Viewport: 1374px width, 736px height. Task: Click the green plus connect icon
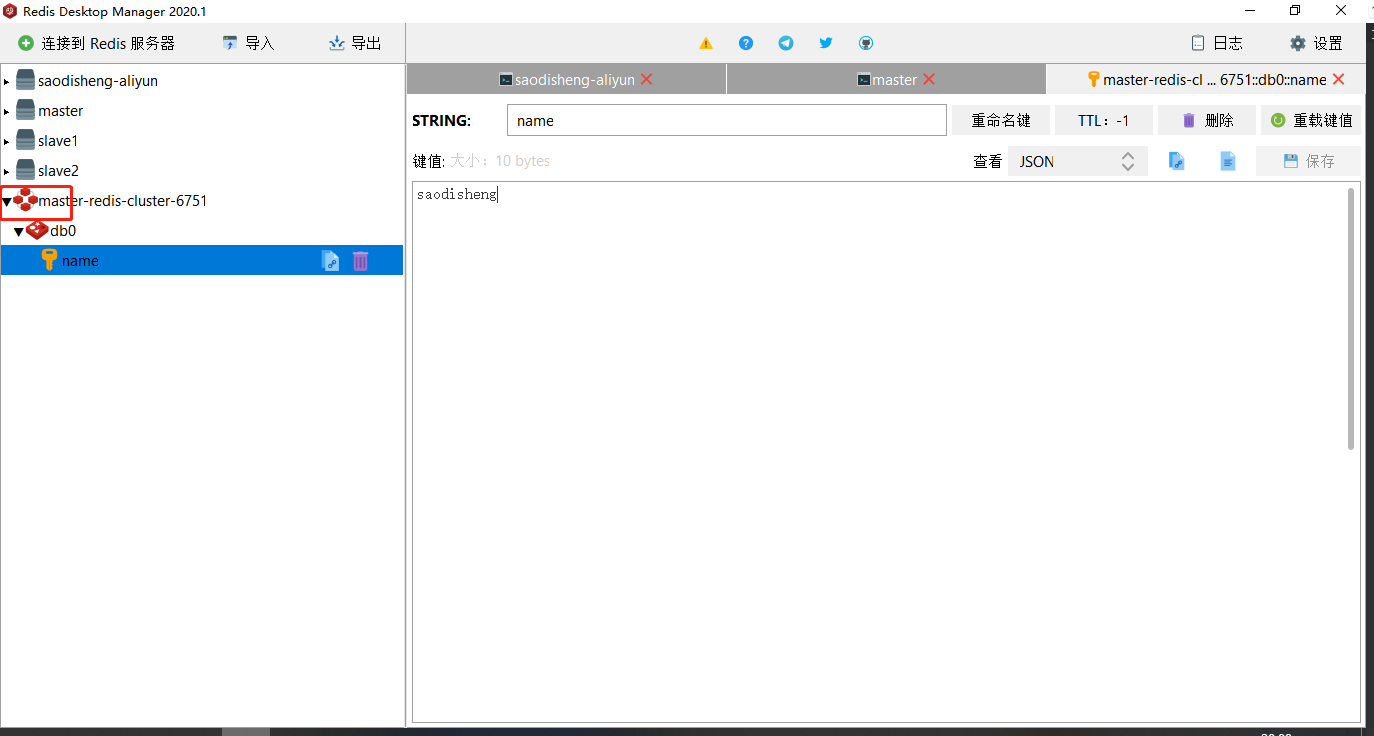(26, 43)
